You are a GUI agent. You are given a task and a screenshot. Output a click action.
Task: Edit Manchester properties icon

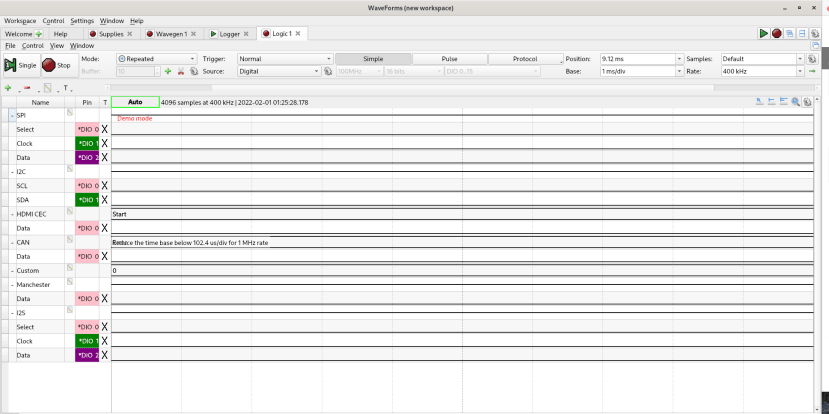coord(69,281)
